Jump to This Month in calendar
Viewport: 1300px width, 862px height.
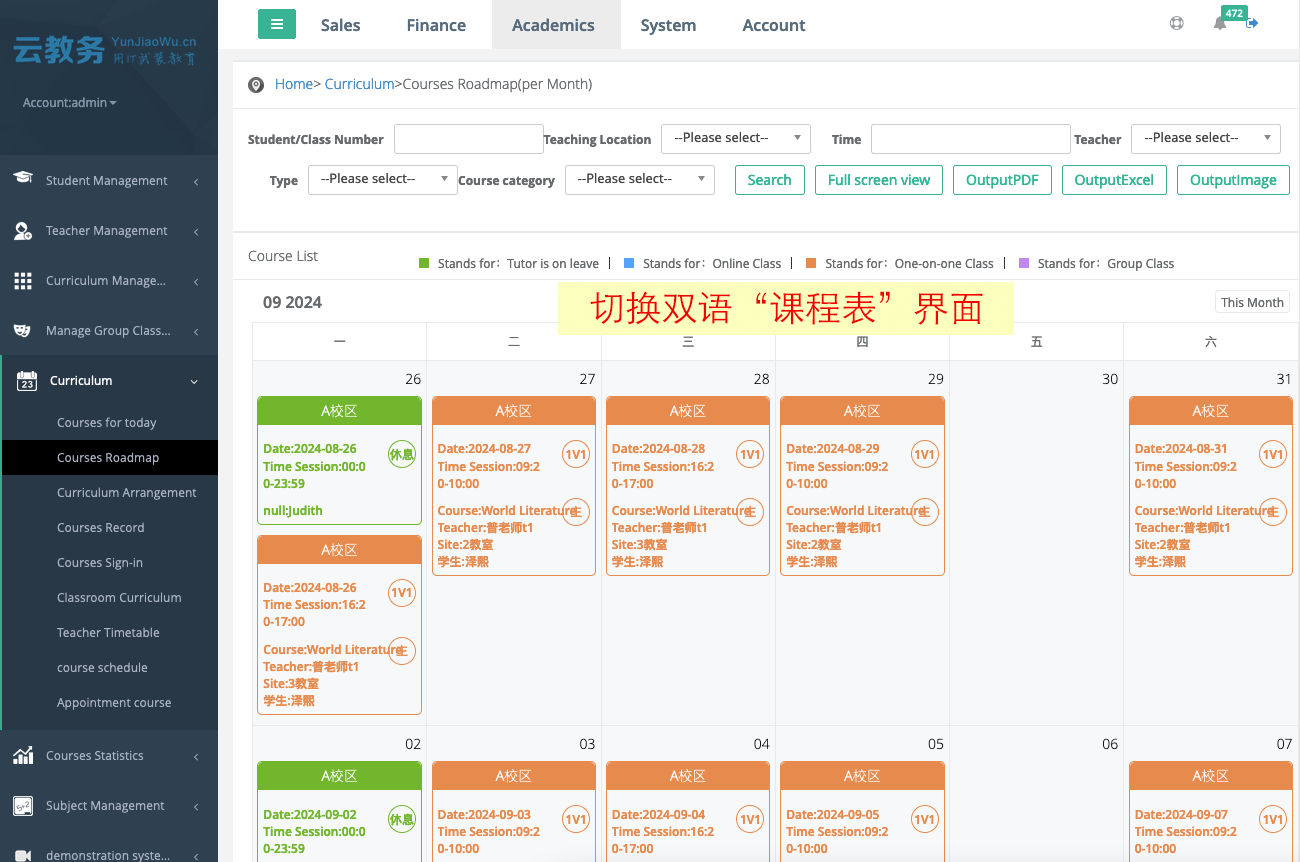[x=1251, y=302]
